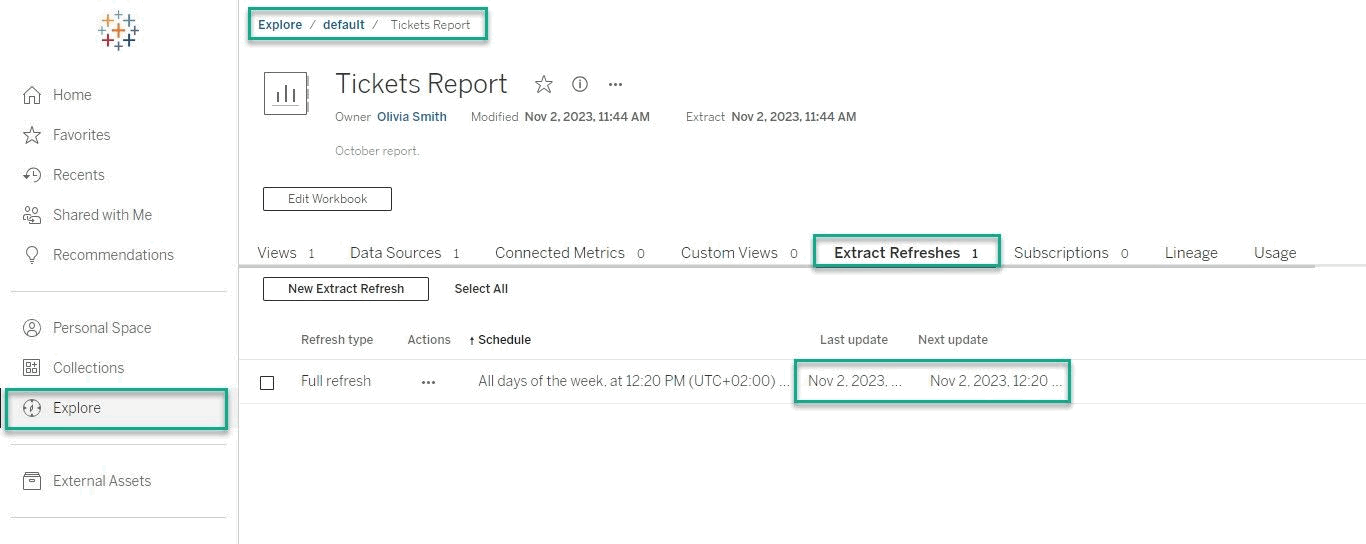Click Select All link
The height and width of the screenshot is (544, 1366).
pos(481,289)
